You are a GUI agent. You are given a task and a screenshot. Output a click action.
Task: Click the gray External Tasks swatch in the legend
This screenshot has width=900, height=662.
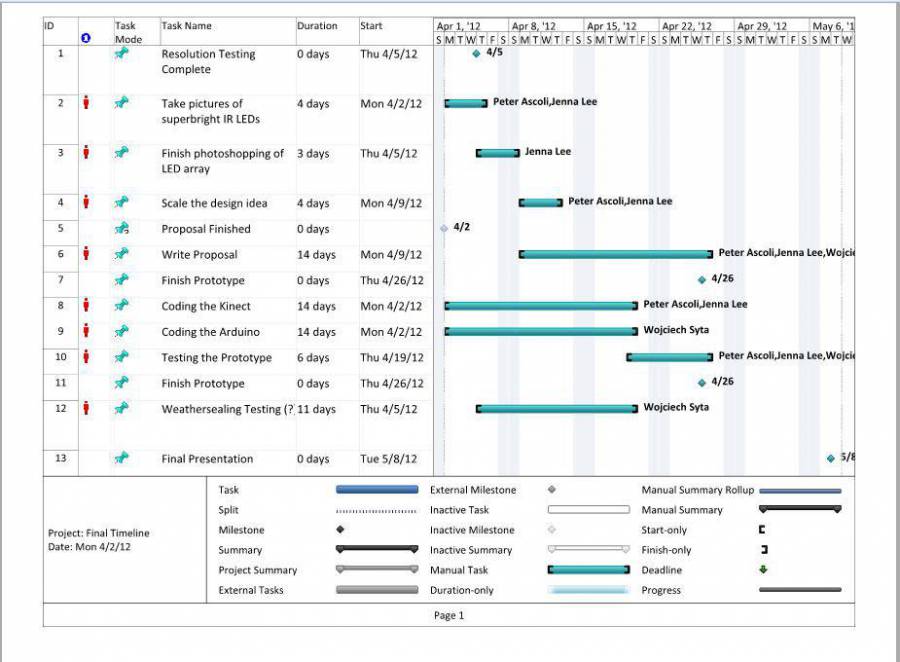[x=377, y=590]
